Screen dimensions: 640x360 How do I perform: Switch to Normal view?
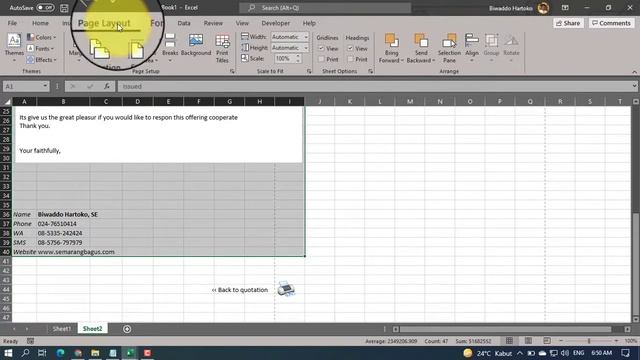coord(509,341)
